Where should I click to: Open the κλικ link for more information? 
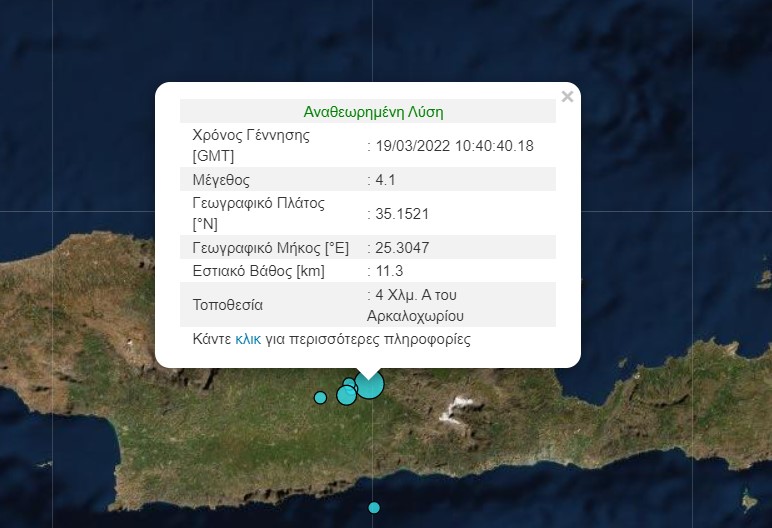(248, 339)
